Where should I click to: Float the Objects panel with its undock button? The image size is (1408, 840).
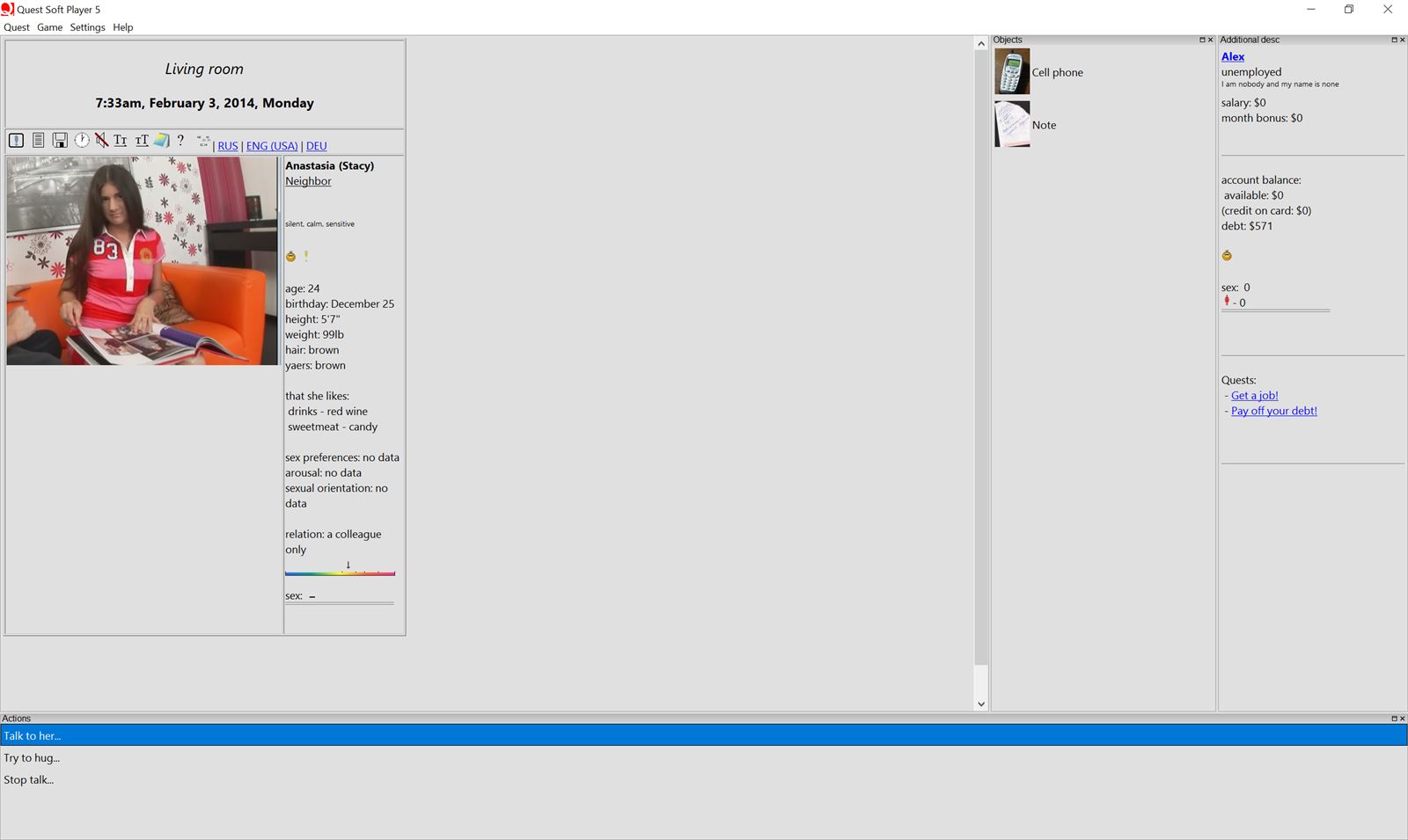coord(1202,40)
